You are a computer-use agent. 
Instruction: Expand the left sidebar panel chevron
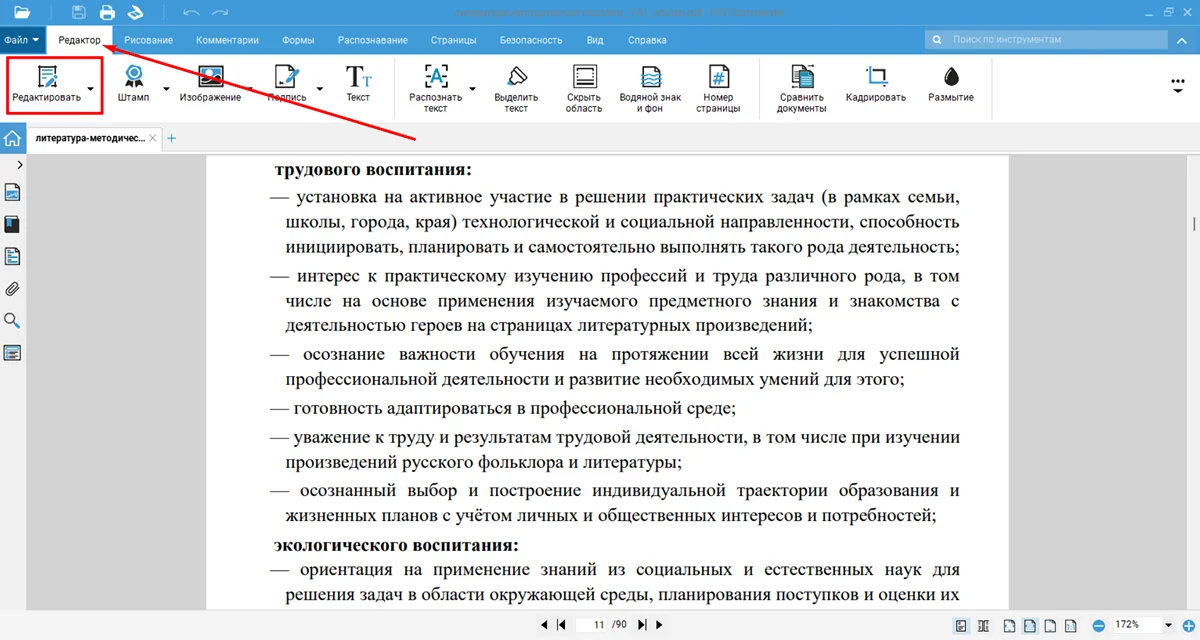click(x=20, y=164)
